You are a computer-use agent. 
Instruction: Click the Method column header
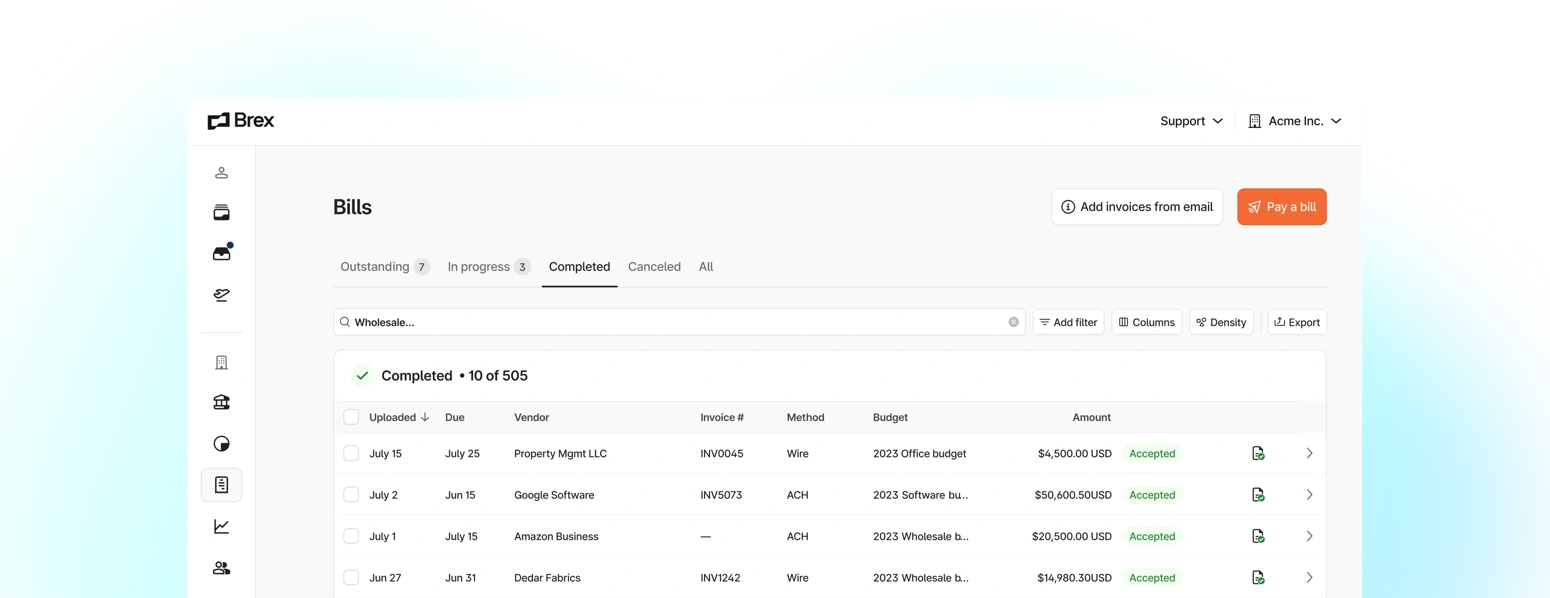[x=805, y=417]
